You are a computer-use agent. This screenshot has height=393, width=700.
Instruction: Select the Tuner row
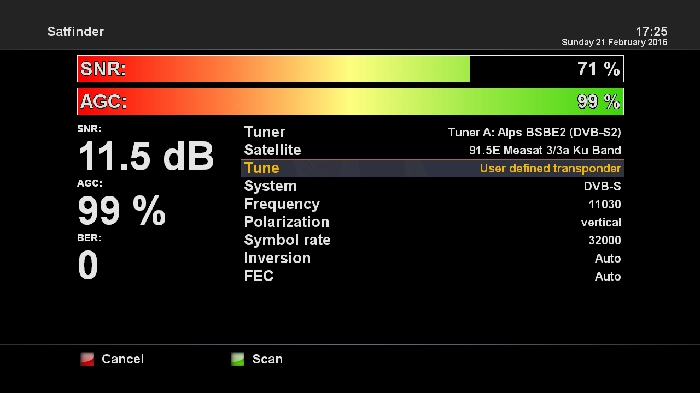coord(432,132)
